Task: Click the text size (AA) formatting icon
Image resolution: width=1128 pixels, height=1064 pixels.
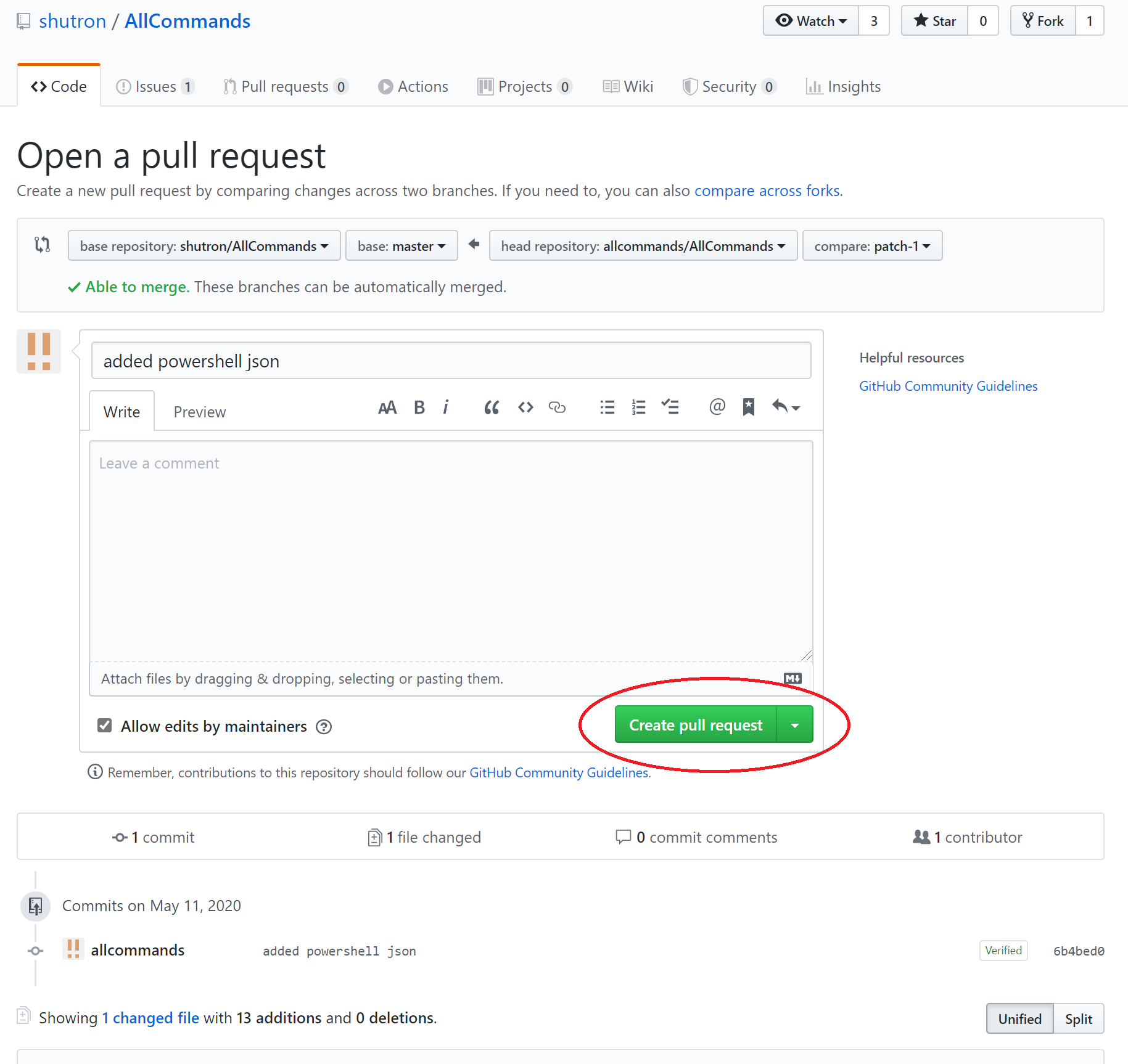Action: (x=387, y=407)
